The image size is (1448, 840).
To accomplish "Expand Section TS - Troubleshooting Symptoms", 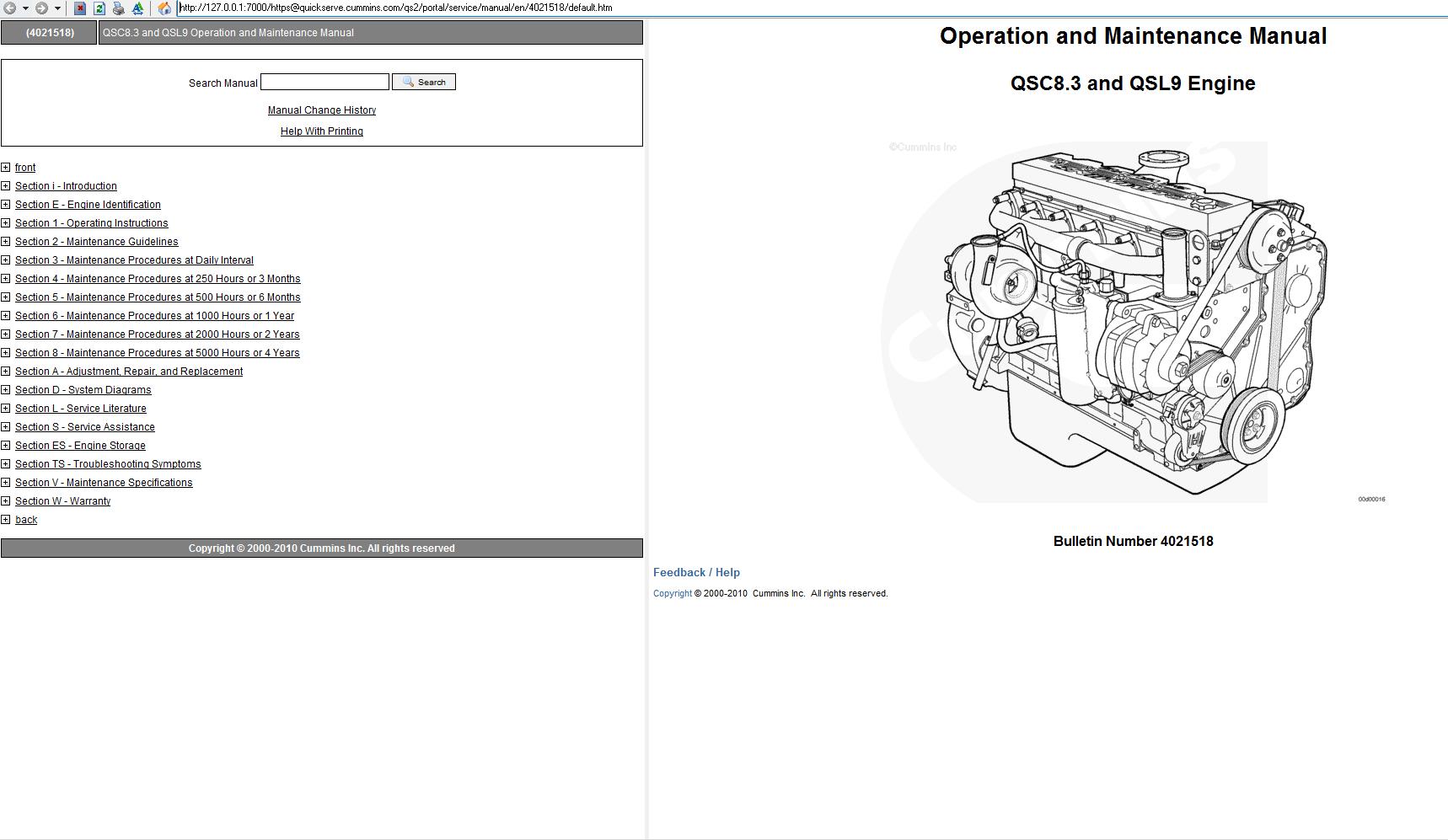I will click(x=6, y=463).
